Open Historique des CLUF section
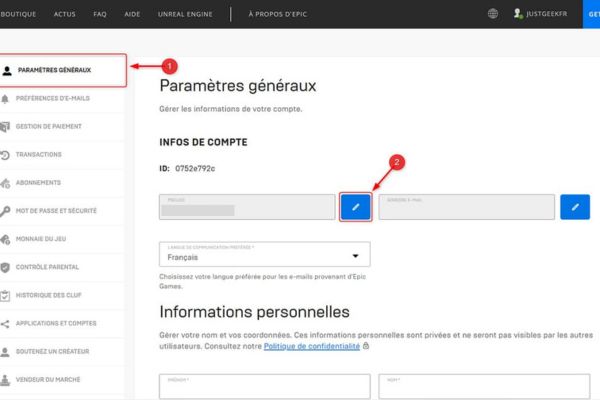This screenshot has height=400, width=600. pos(49,295)
